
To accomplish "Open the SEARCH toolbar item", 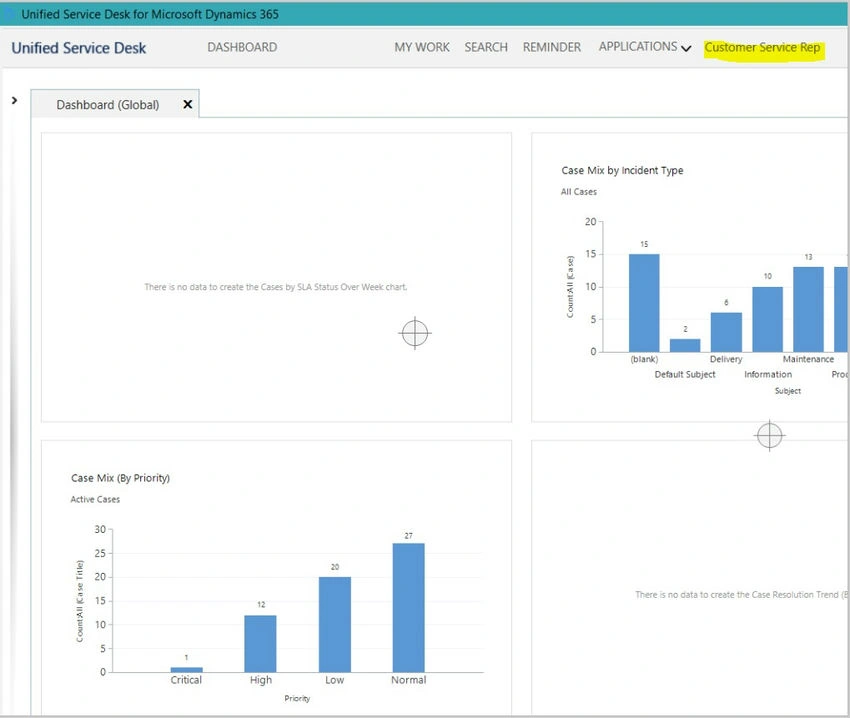I will [486, 48].
